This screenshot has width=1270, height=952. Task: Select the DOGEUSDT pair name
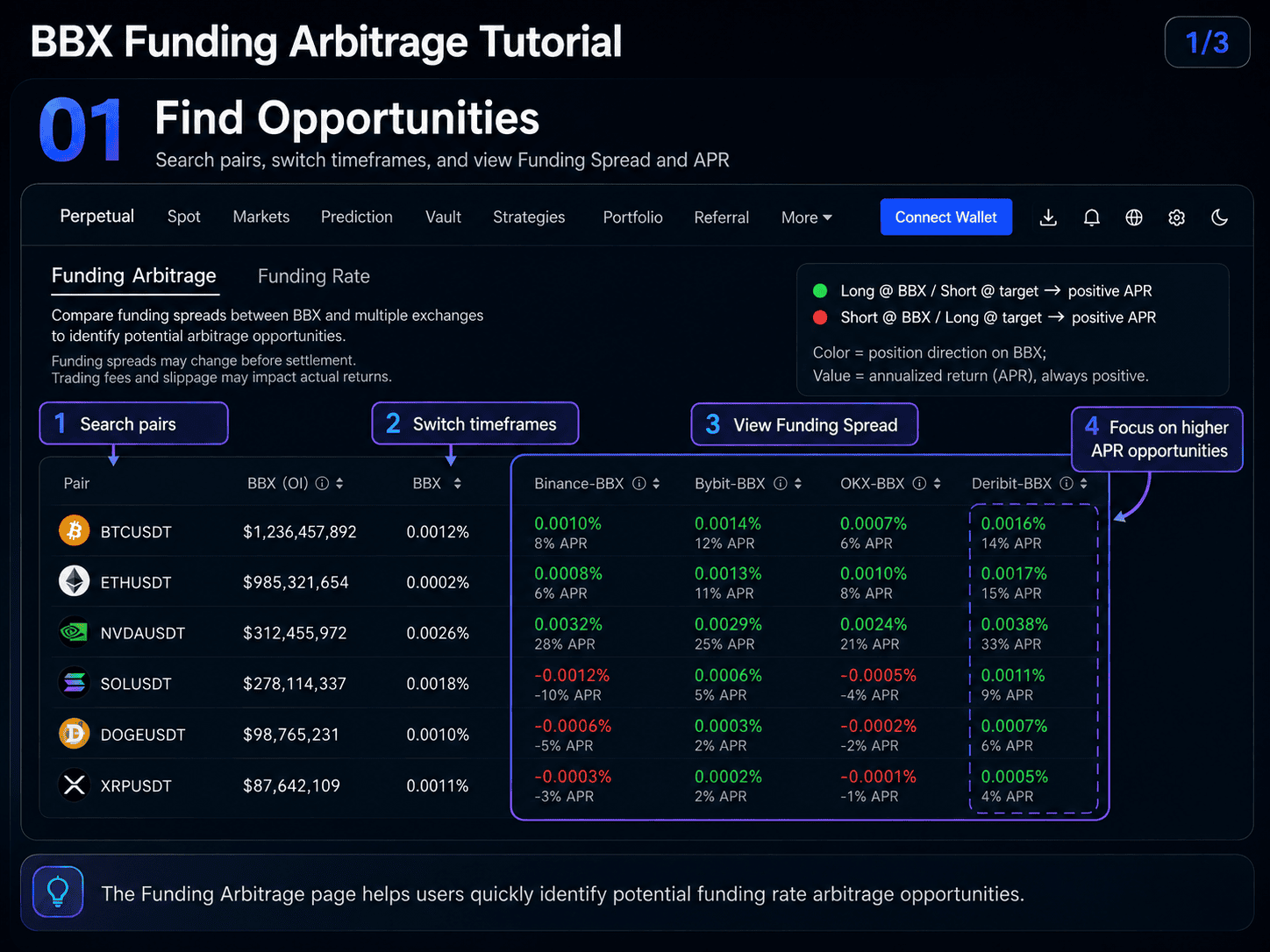point(143,735)
